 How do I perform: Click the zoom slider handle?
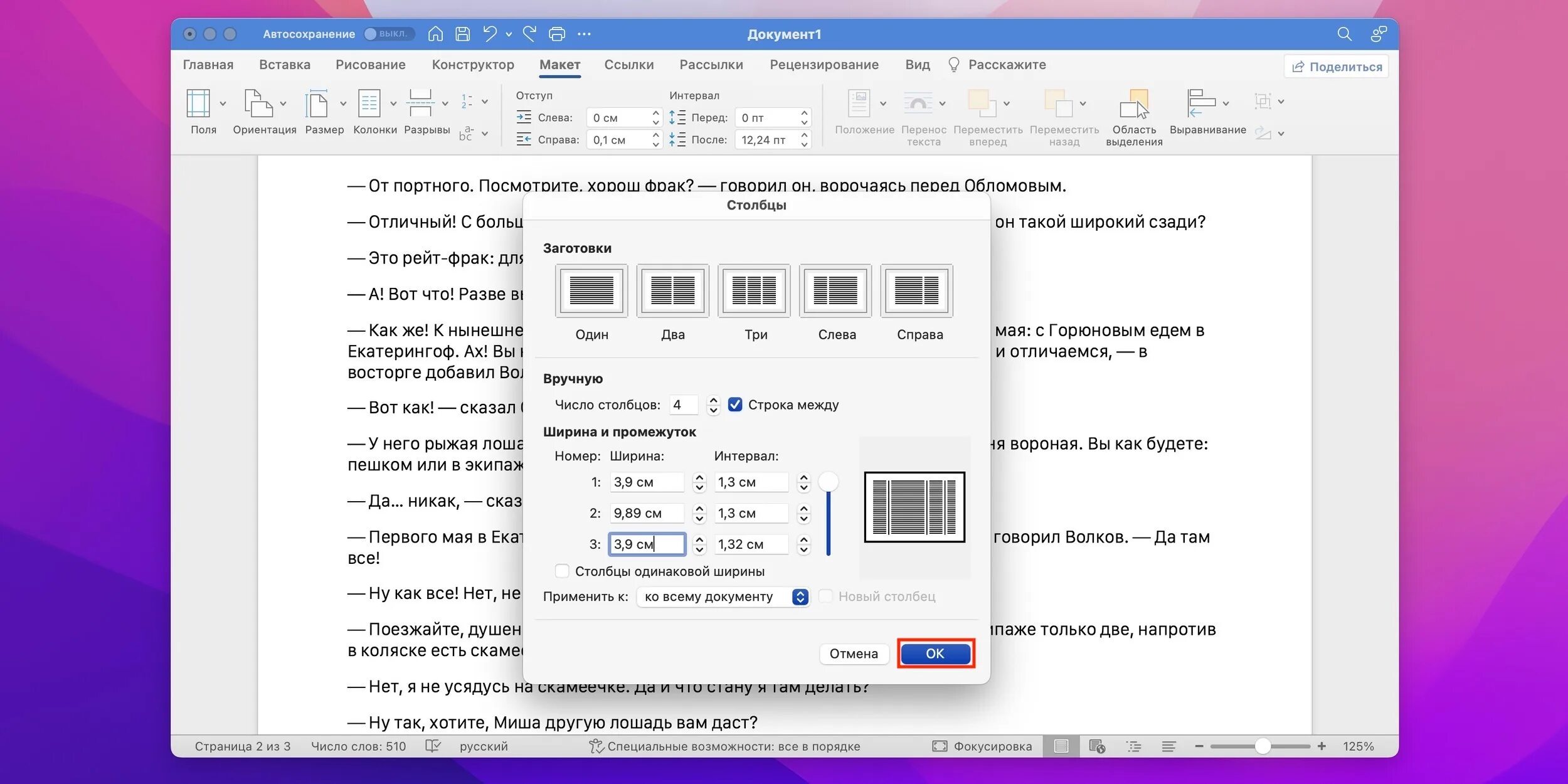pos(1263,746)
